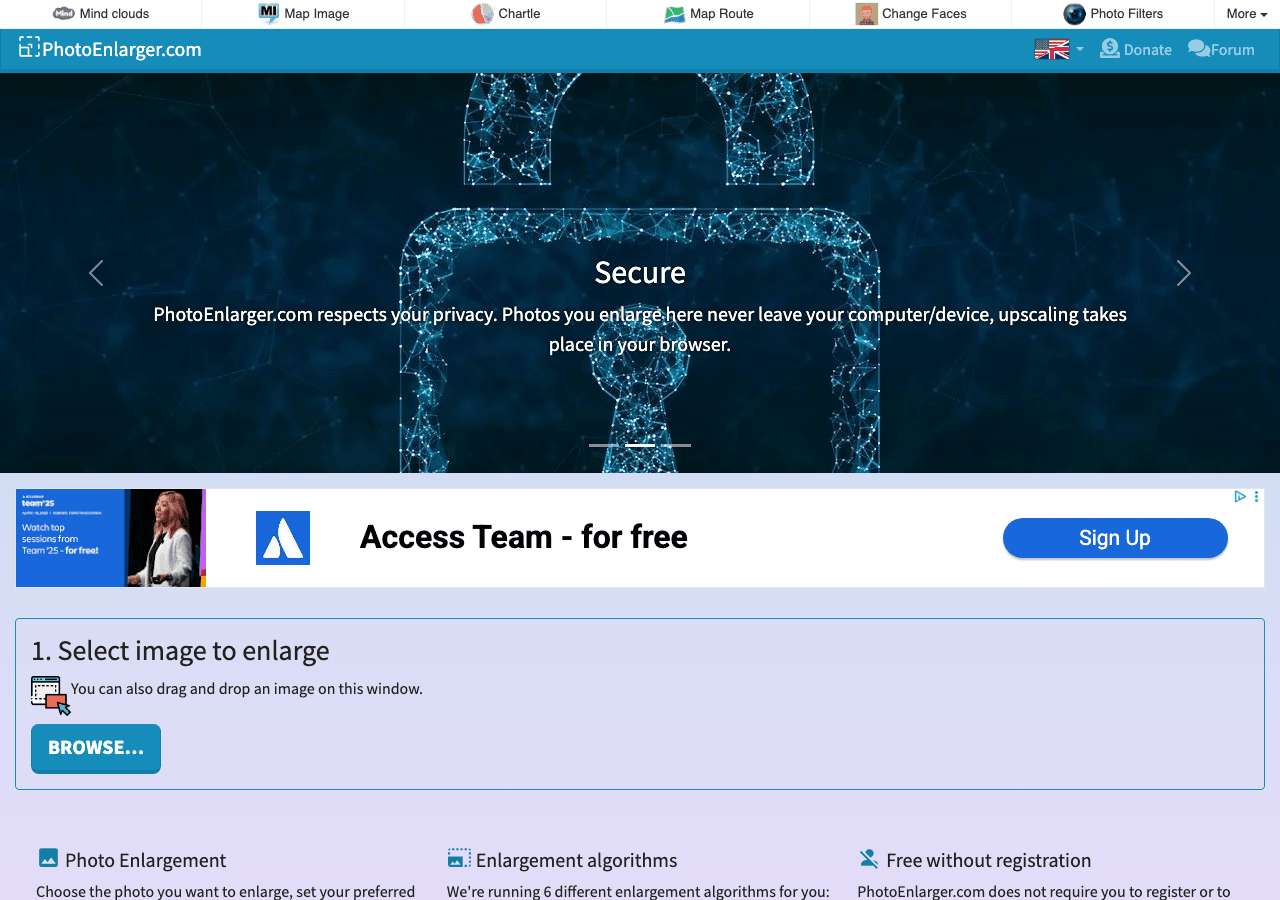Click the Atlassian logo in the ad
Viewport: 1280px width, 900px height.
tap(283, 538)
